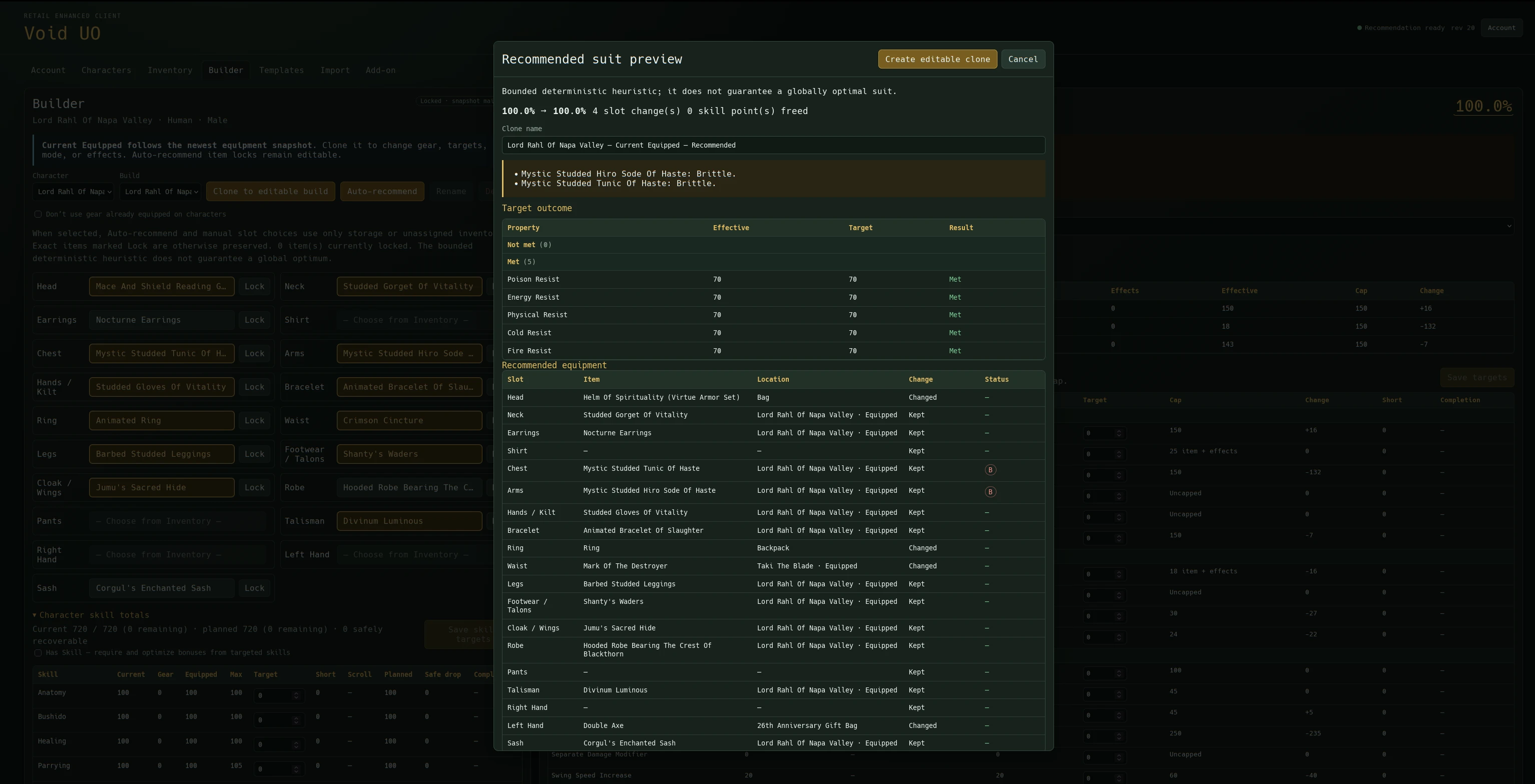Click the Healing target stepper arrows
The image size is (1535, 784).
click(x=296, y=744)
